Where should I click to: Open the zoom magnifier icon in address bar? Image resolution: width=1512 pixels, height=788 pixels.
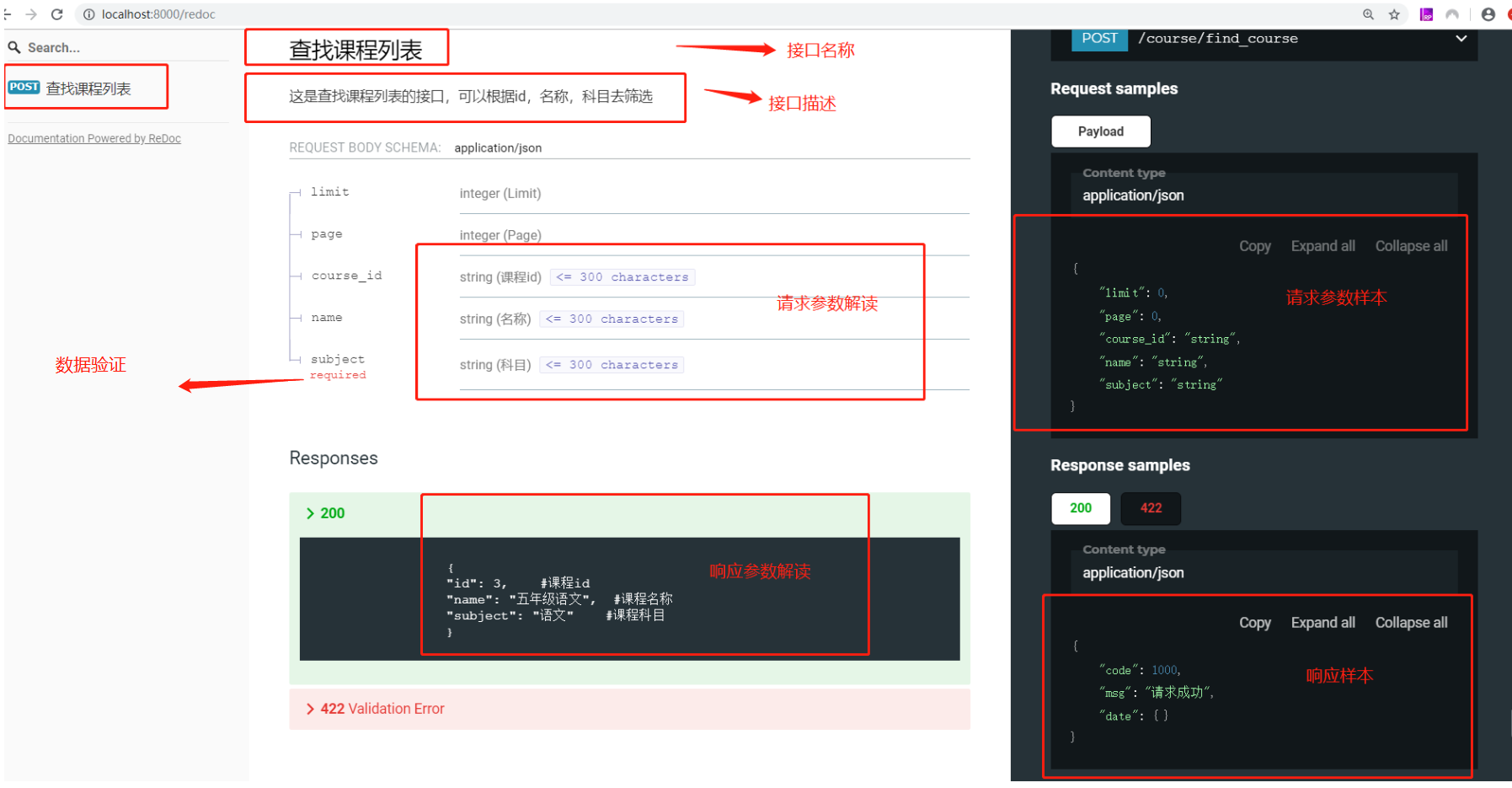pos(1369,14)
